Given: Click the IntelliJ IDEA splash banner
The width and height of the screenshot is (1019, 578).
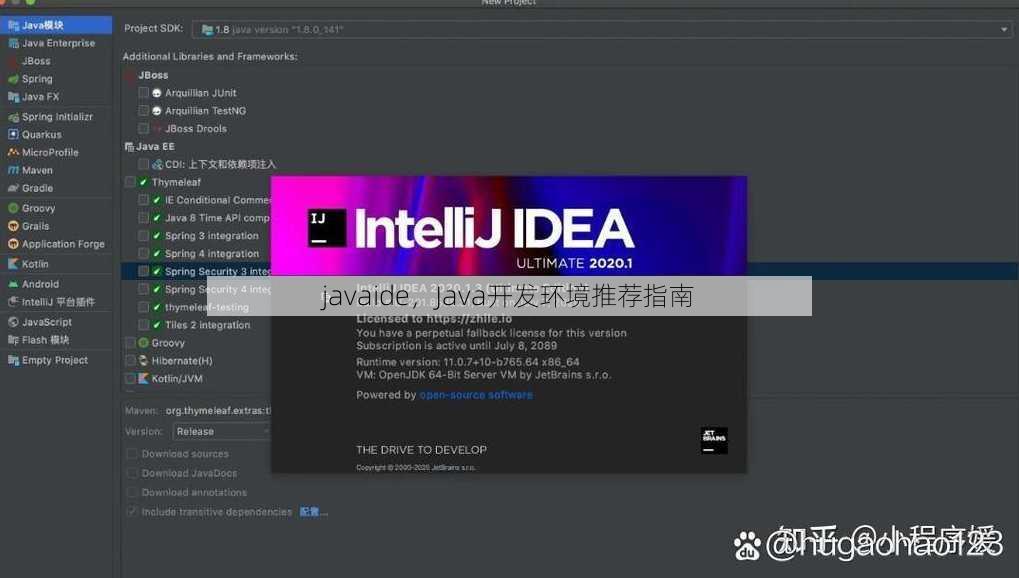Looking at the screenshot, I should coord(508,226).
